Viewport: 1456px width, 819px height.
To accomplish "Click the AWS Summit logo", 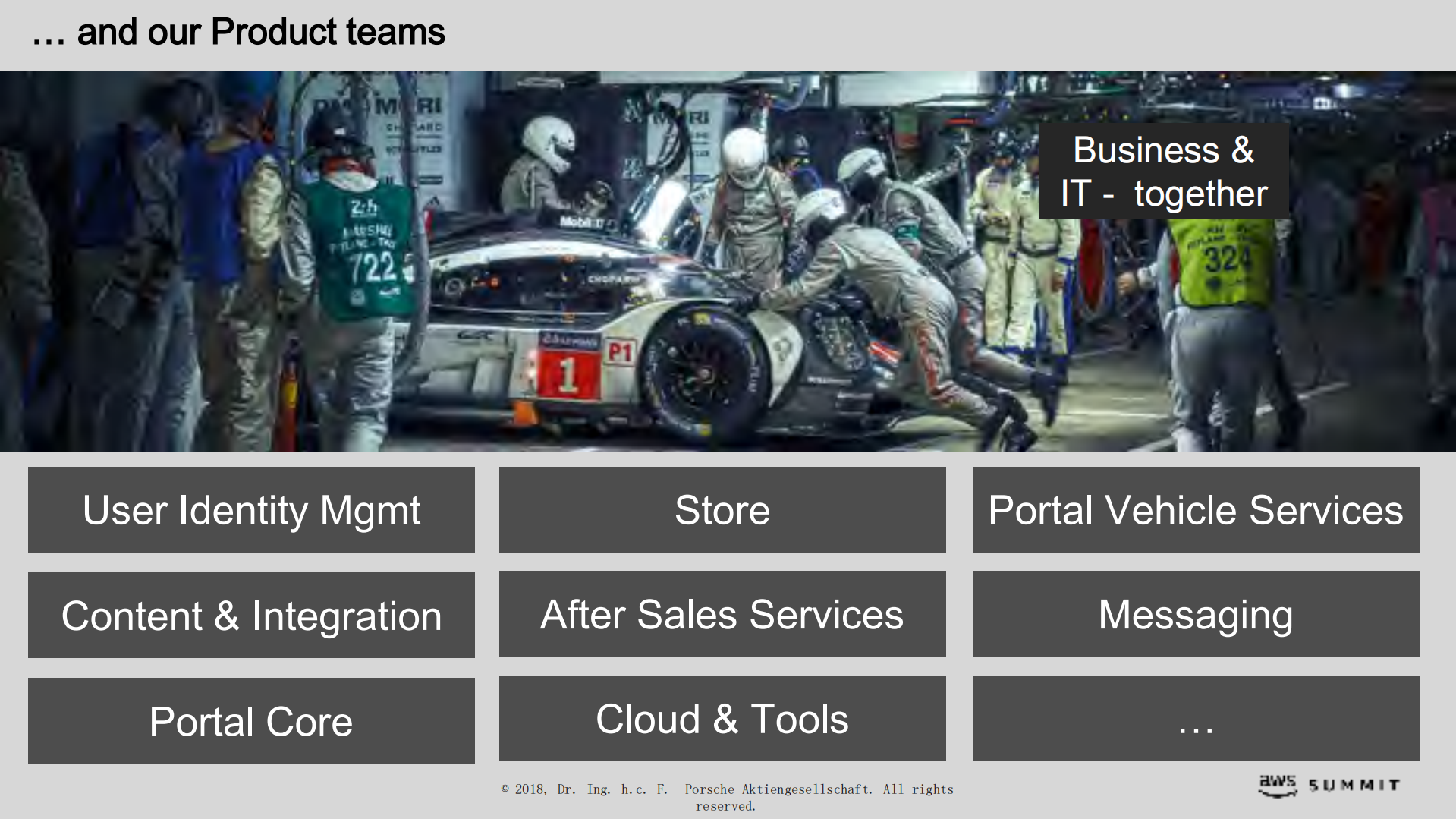I will click(x=1329, y=786).
